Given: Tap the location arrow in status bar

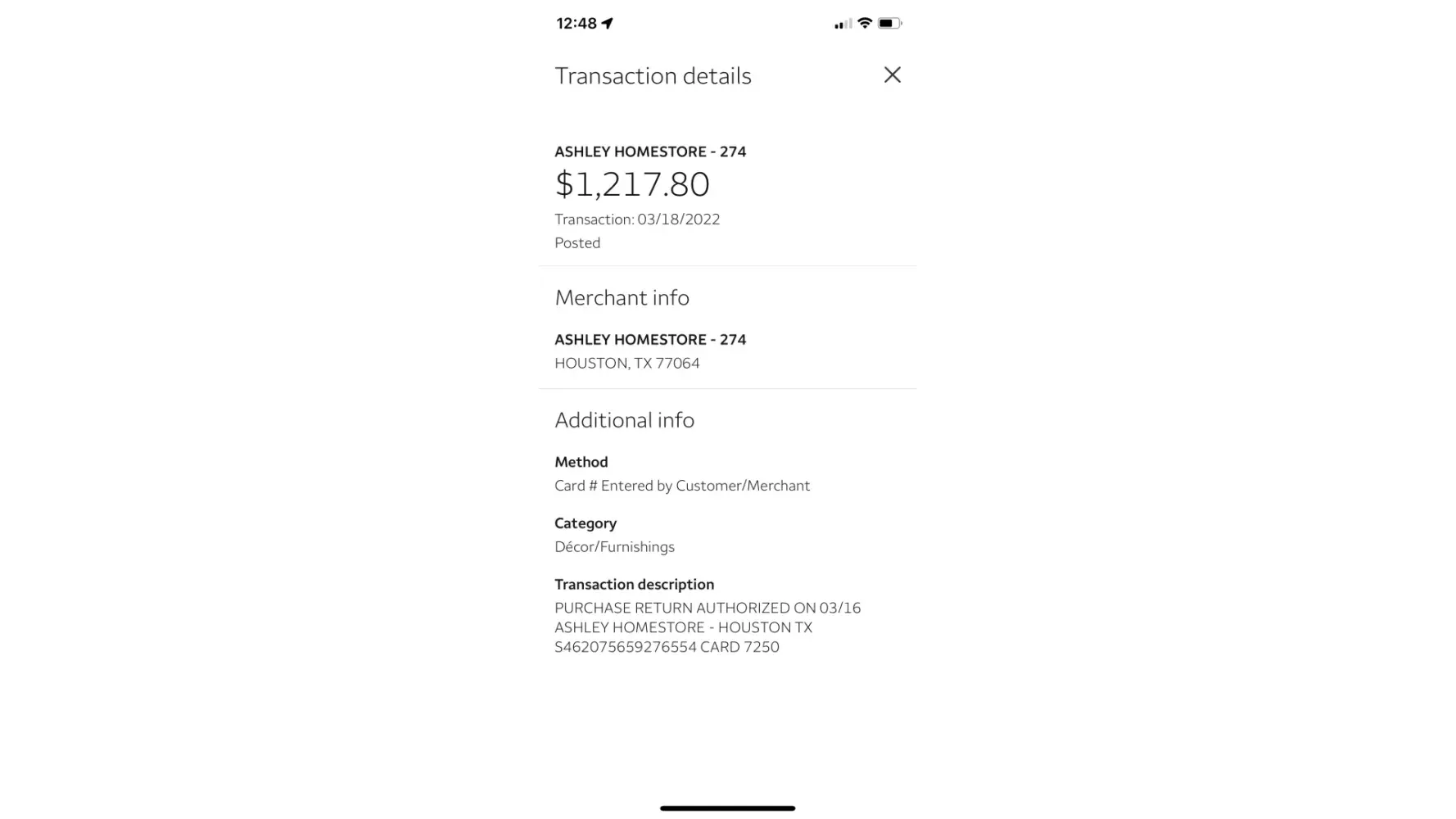Looking at the screenshot, I should [x=608, y=23].
